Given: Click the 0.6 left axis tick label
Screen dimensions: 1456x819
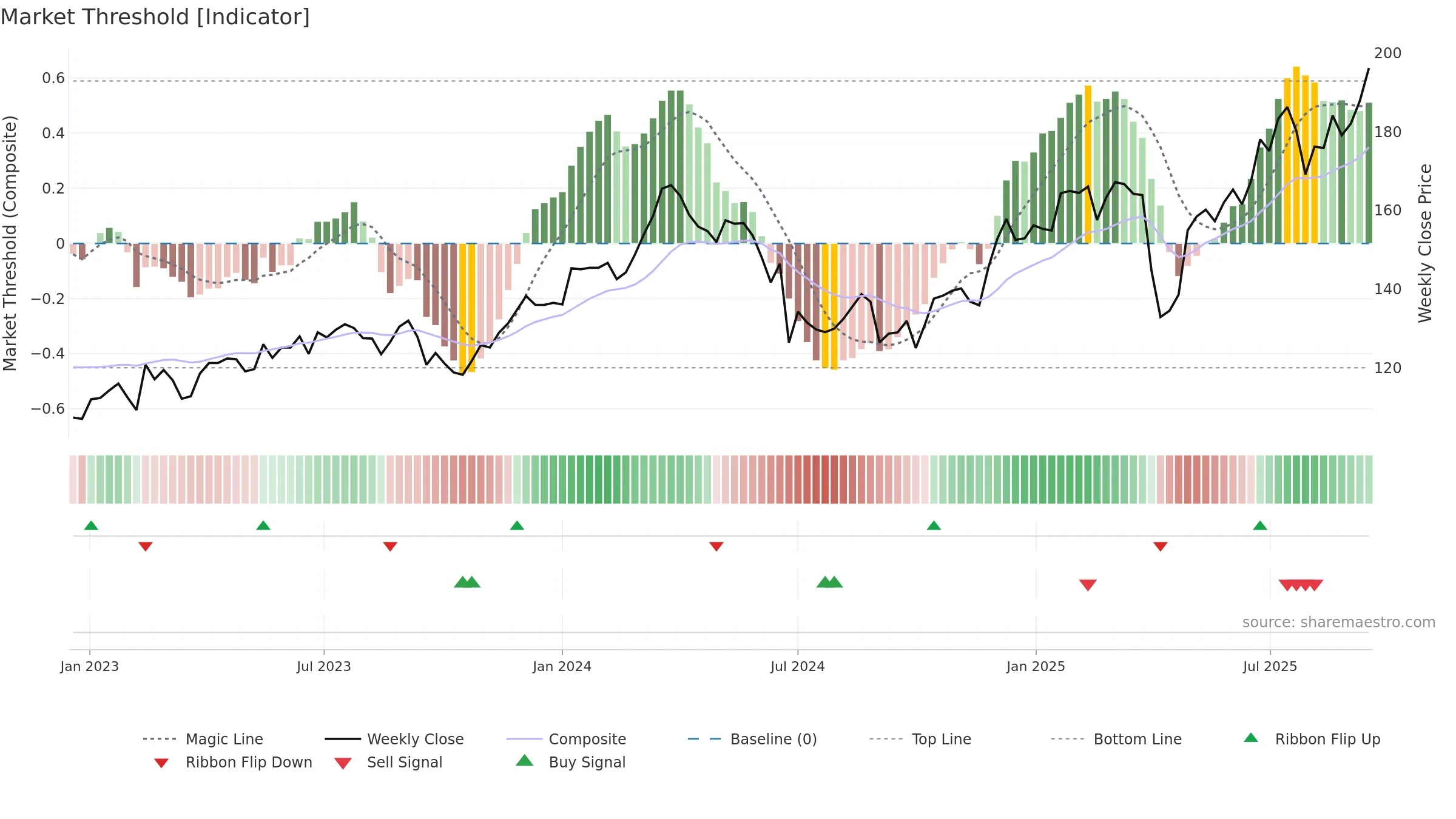Looking at the screenshot, I should [53, 78].
